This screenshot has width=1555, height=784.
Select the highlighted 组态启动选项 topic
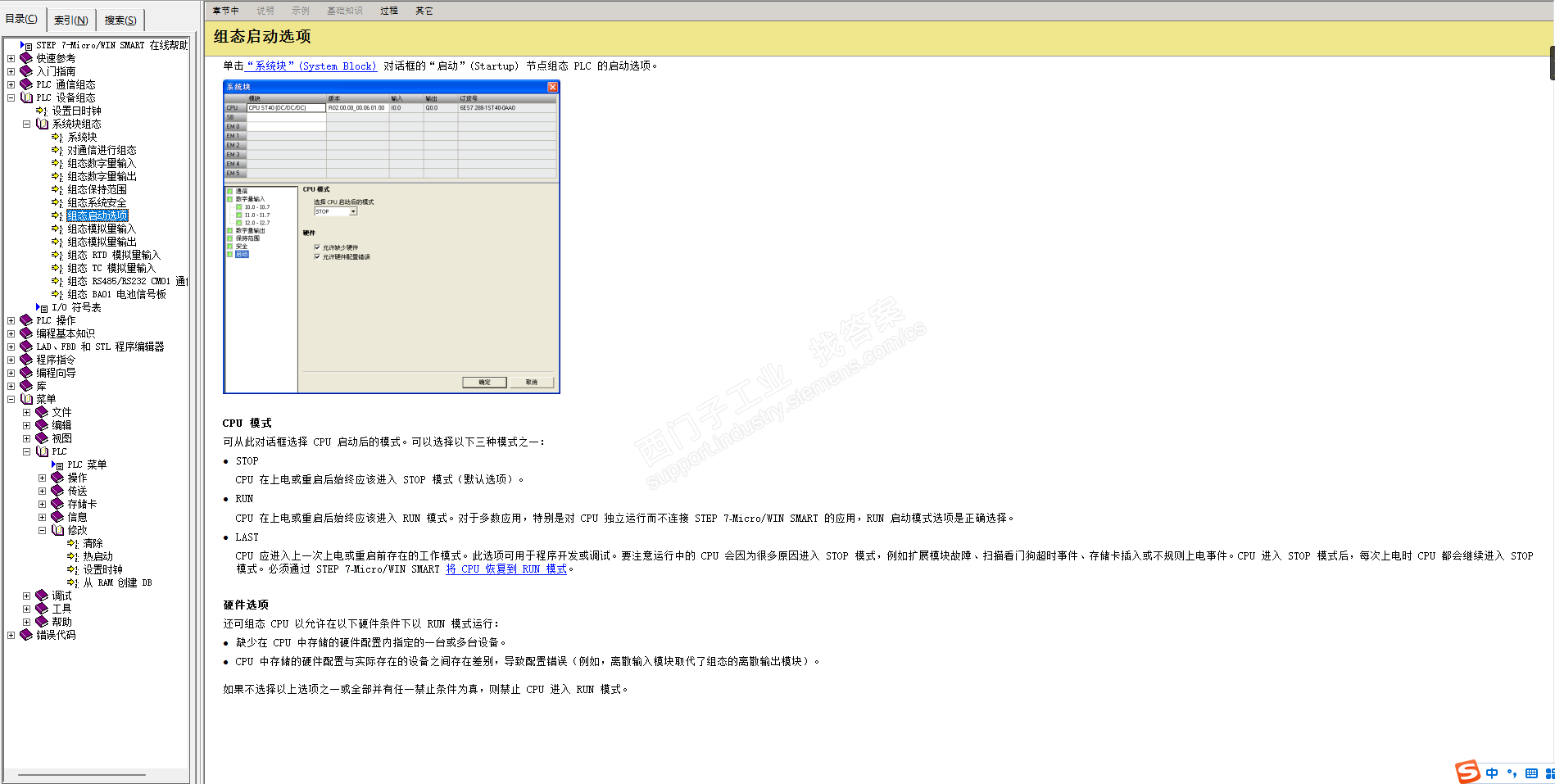click(97, 215)
